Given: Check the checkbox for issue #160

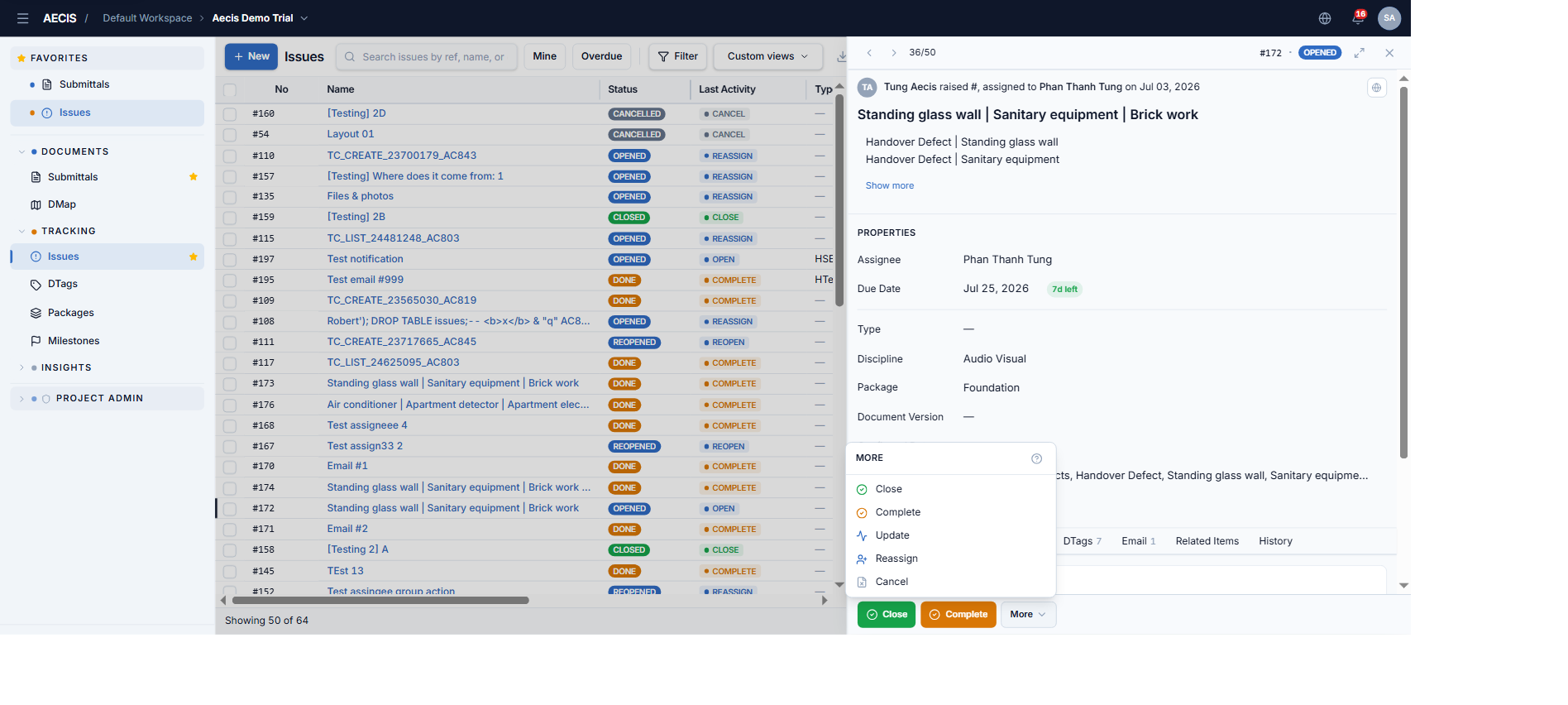Looking at the screenshot, I should (x=230, y=114).
